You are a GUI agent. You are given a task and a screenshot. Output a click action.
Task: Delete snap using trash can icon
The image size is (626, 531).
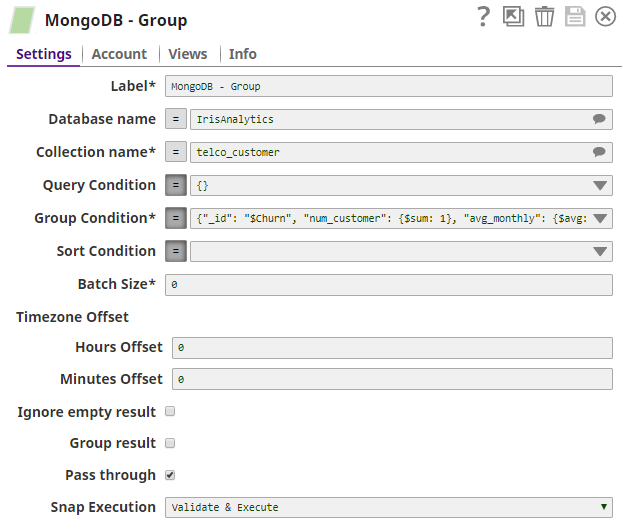[545, 17]
